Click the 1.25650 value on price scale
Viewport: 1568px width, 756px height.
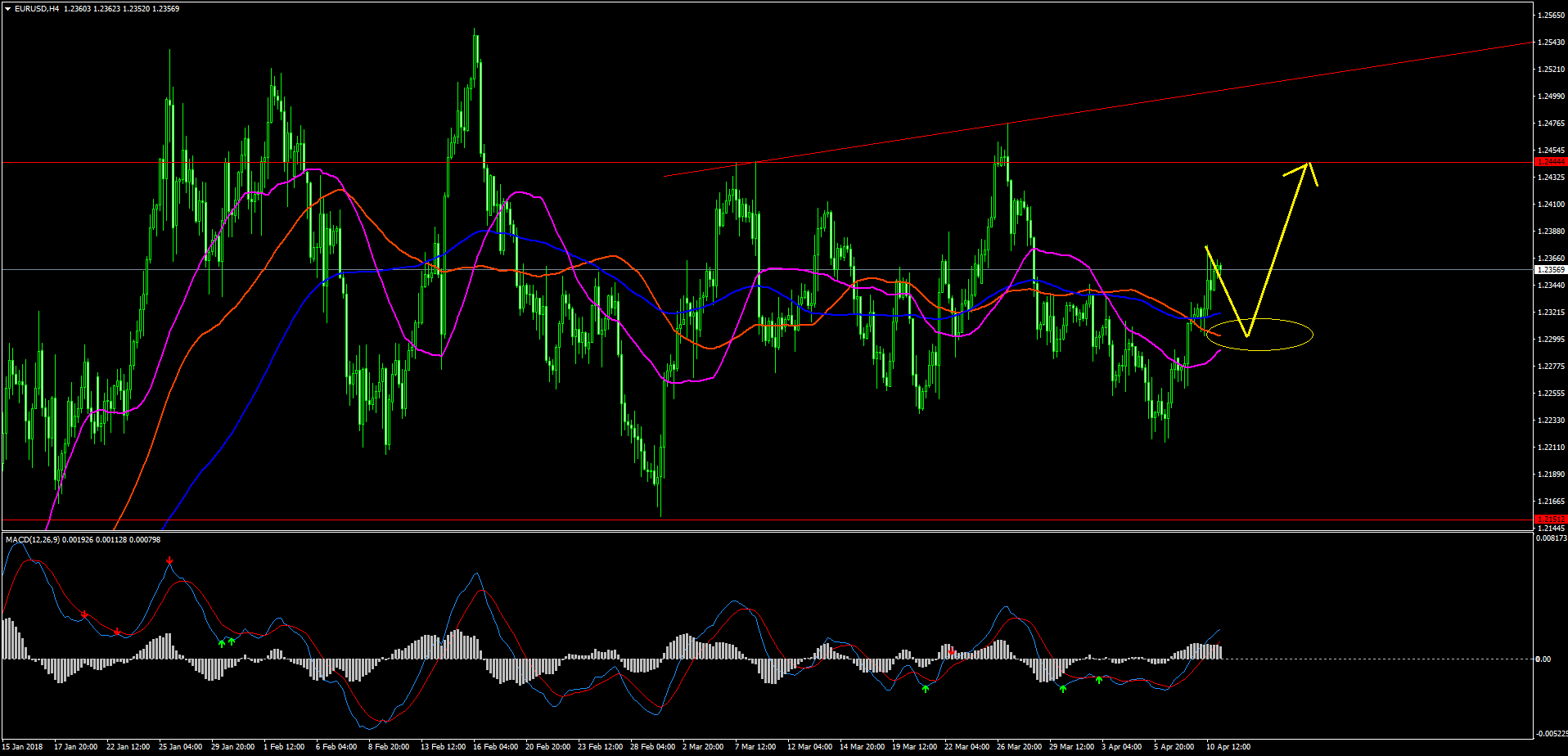tap(1552, 16)
